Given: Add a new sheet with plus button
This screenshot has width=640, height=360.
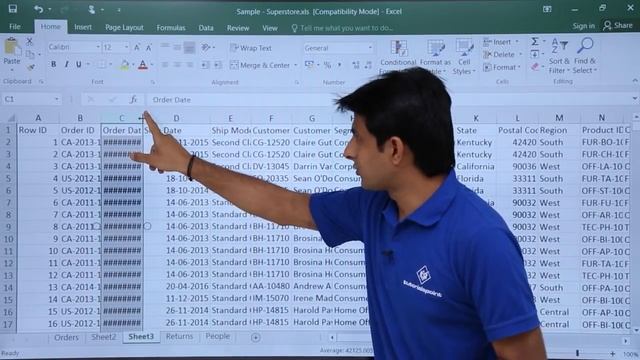Looking at the screenshot, I should [256, 338].
